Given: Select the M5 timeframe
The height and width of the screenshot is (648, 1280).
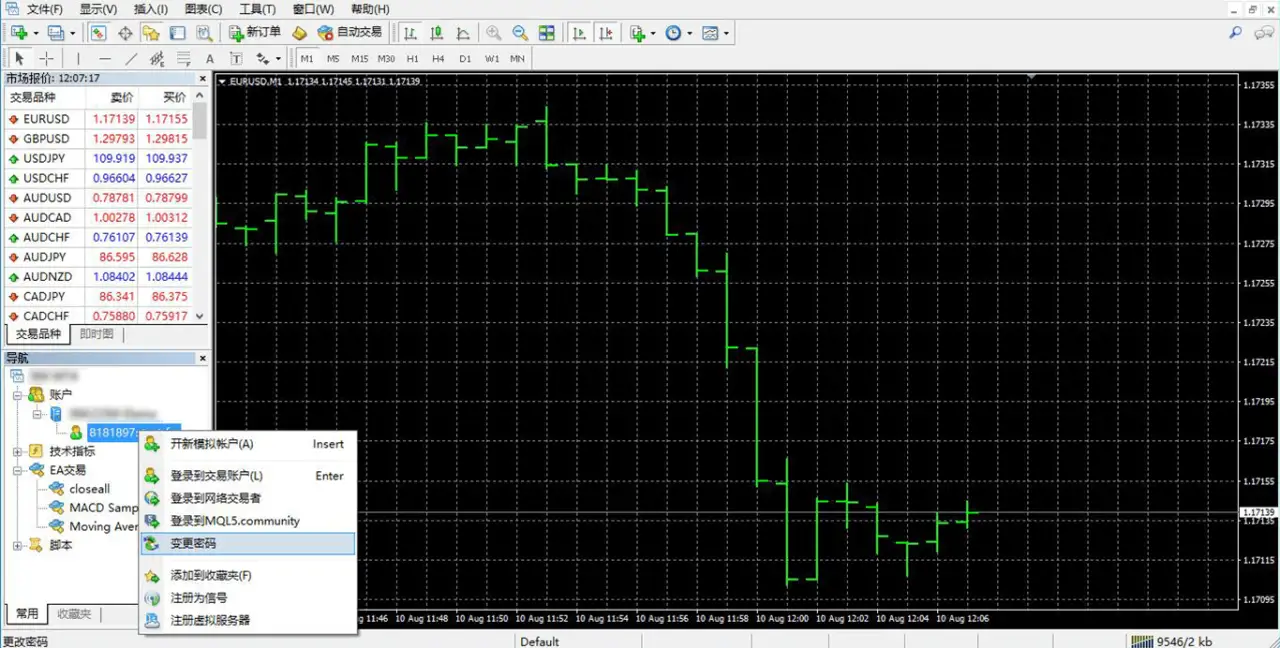Looking at the screenshot, I should pyautogui.click(x=333, y=59).
